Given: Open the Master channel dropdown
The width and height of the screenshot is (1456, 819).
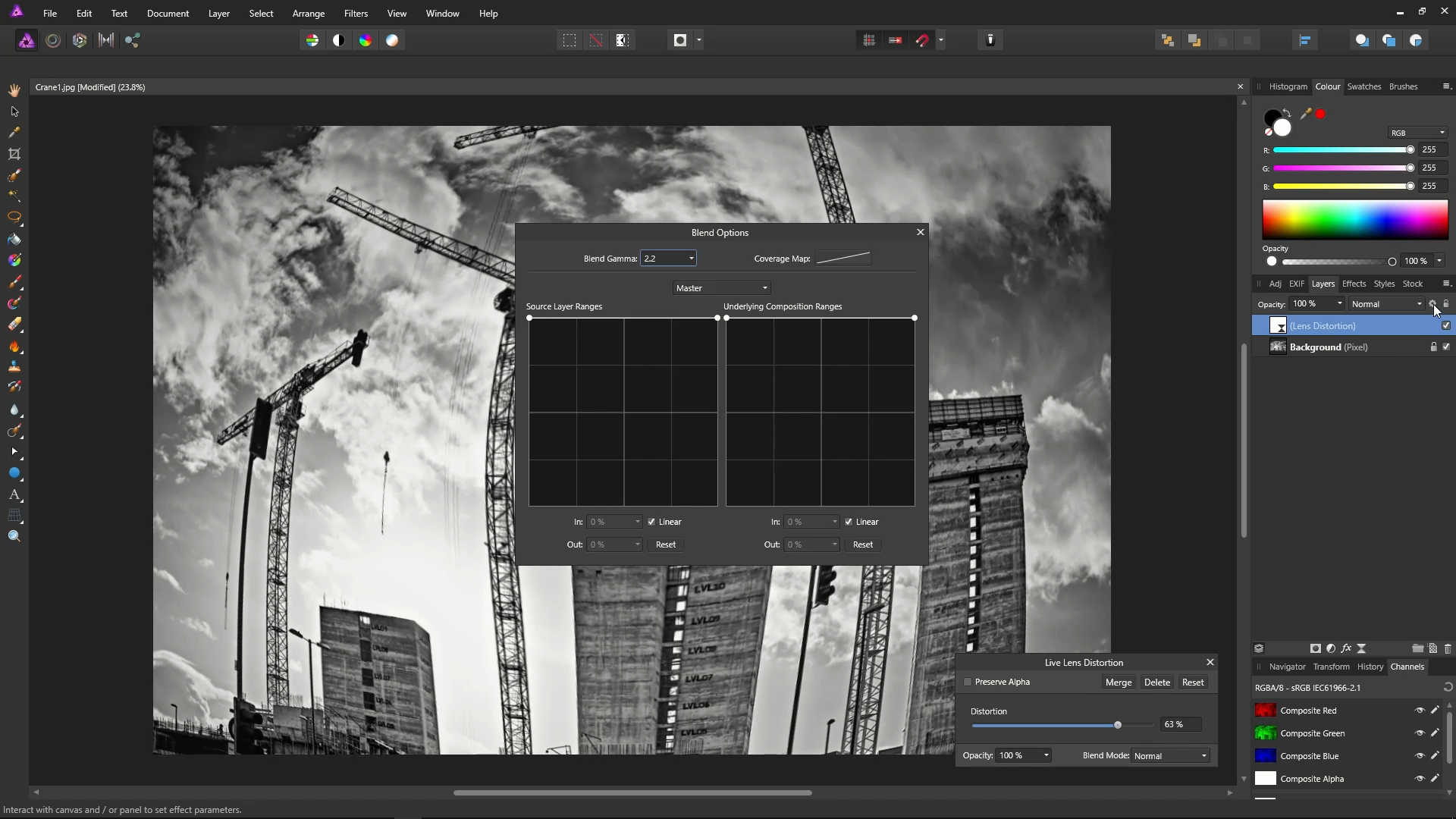Looking at the screenshot, I should (x=721, y=288).
